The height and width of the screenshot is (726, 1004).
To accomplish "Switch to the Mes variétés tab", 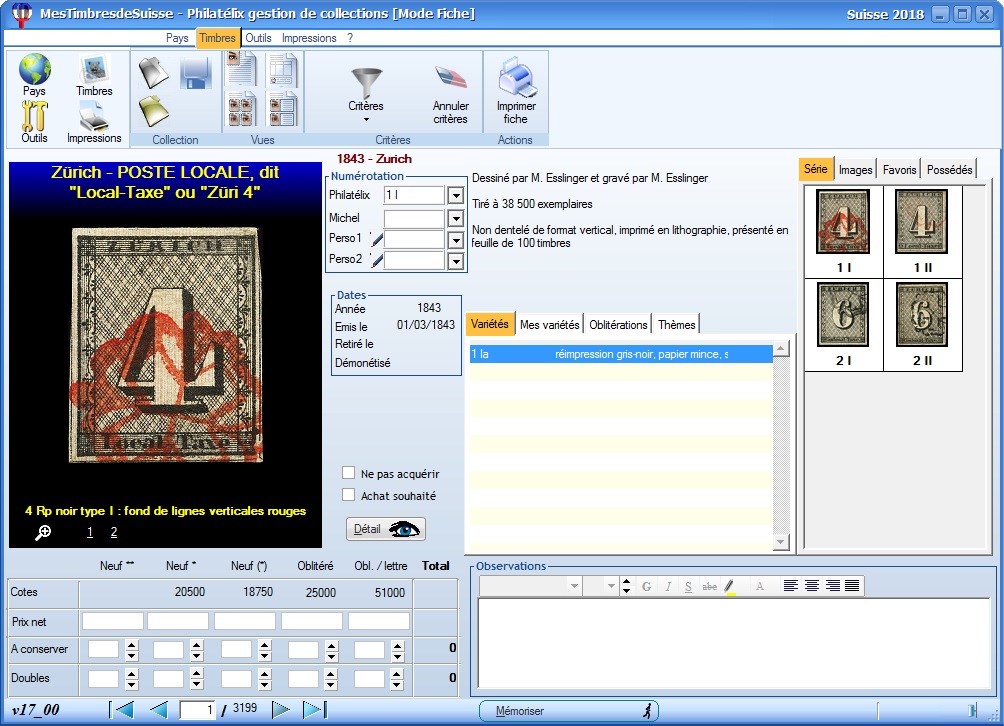I will click(549, 325).
